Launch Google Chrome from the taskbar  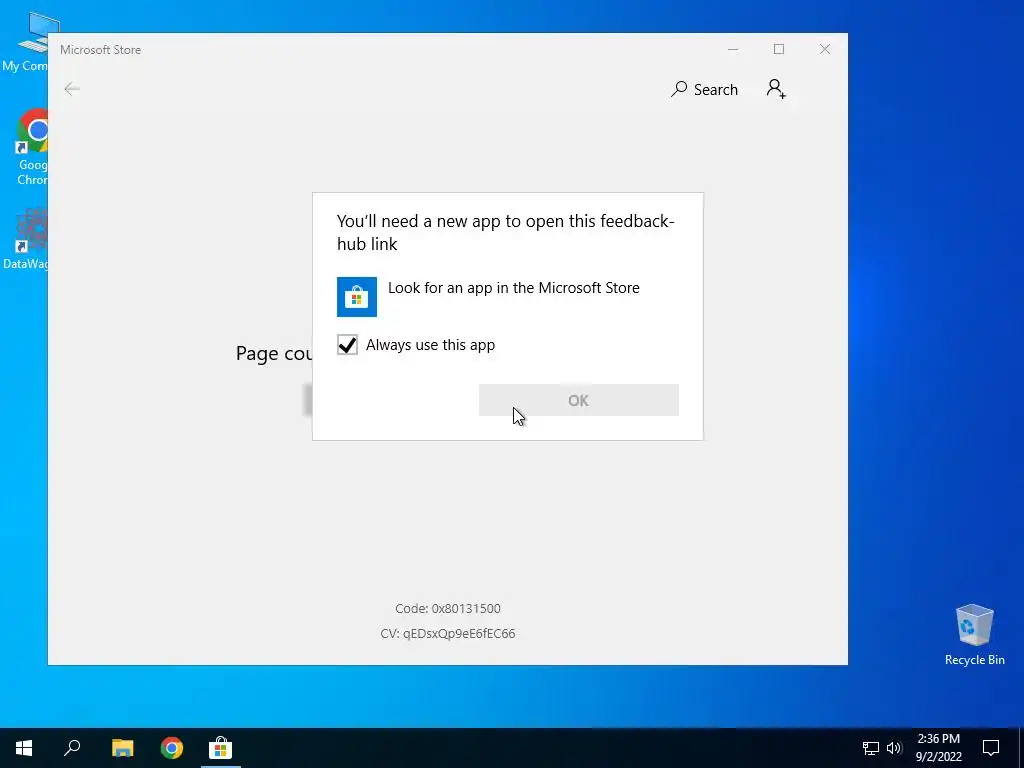coord(172,748)
